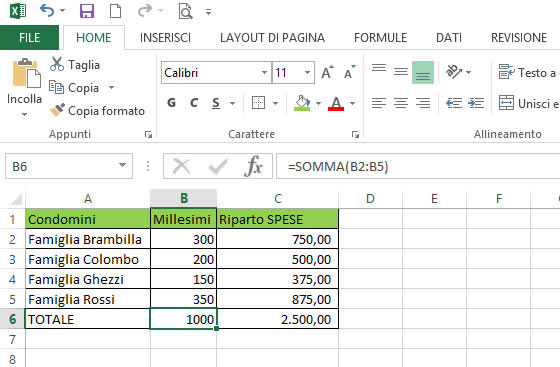The image size is (560, 367).
Task: Select the Copia formato paintbrush
Action: tap(57, 110)
